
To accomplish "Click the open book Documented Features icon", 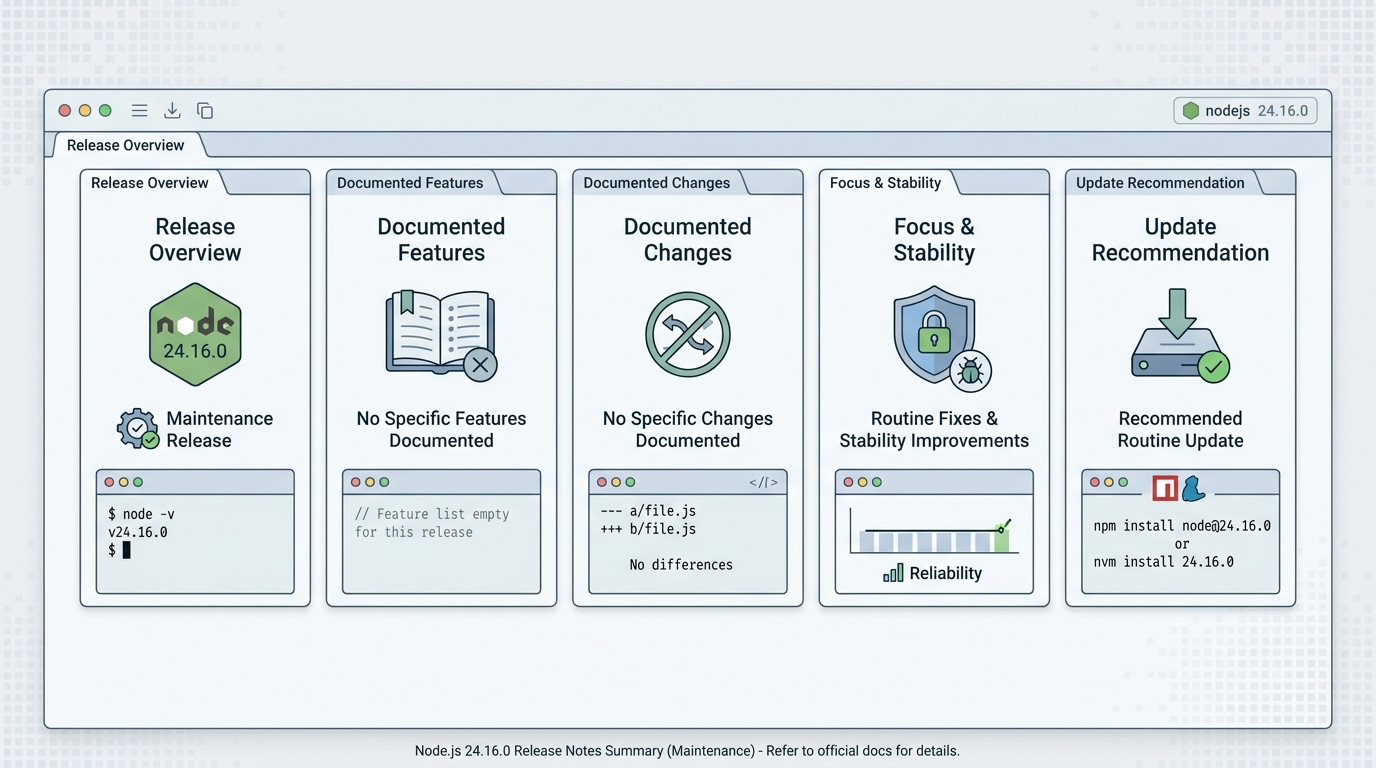I will (441, 335).
